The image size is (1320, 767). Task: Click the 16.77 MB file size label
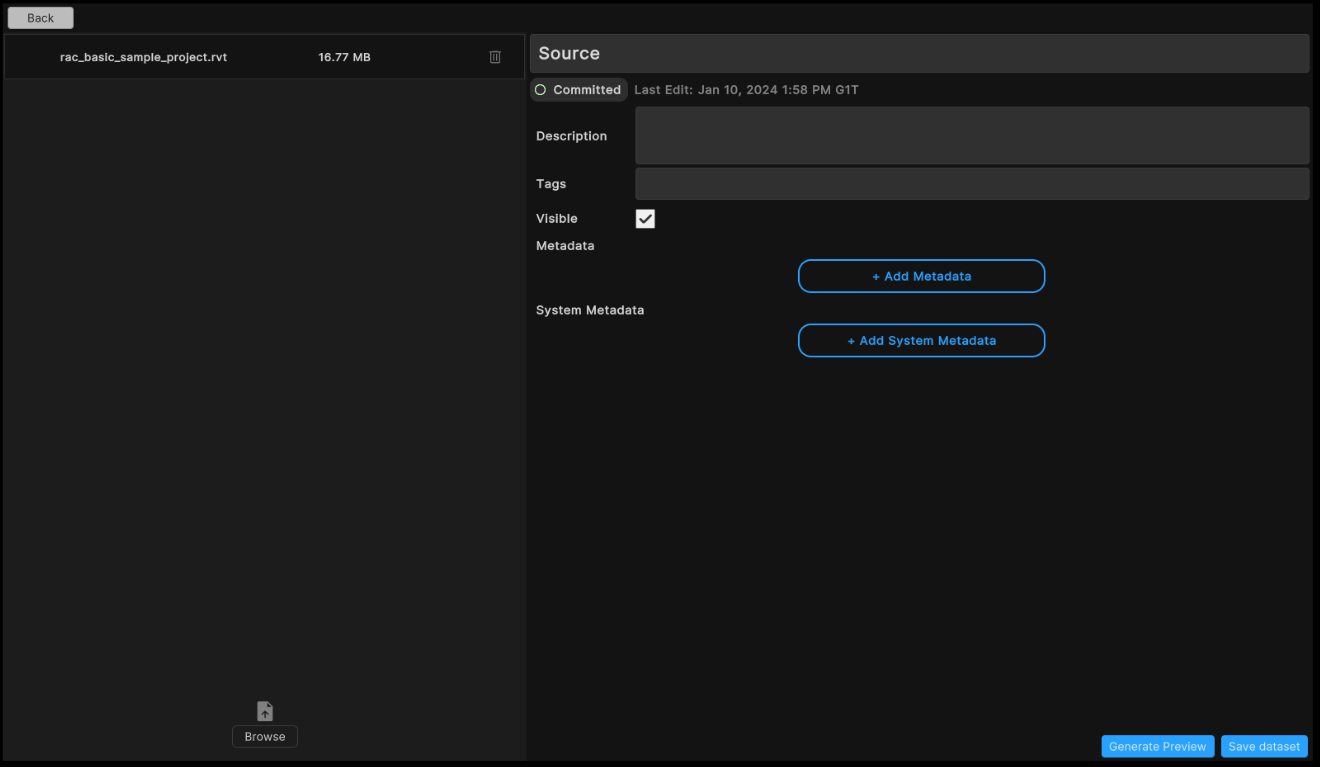[x=344, y=57]
